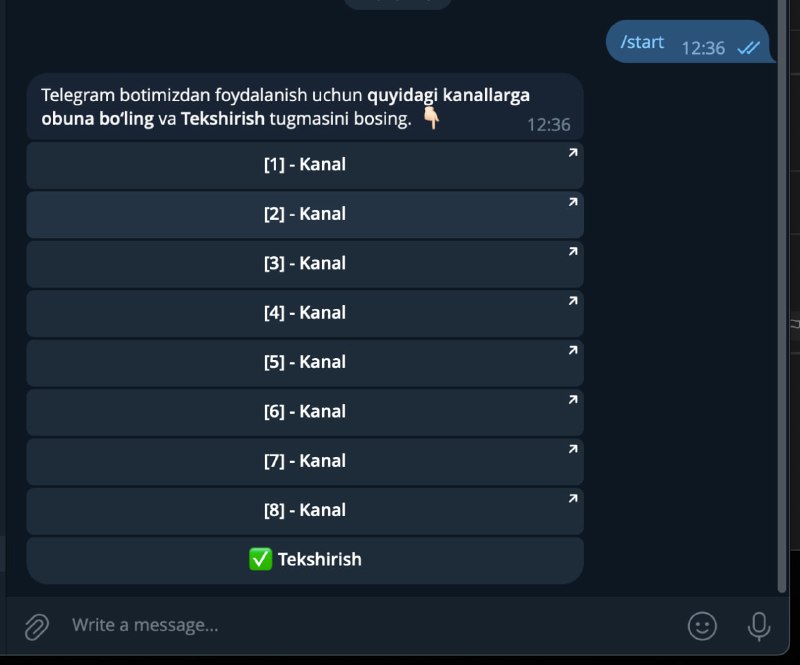Click the double checkmark on /start message
800x665 pixels.
point(748,48)
